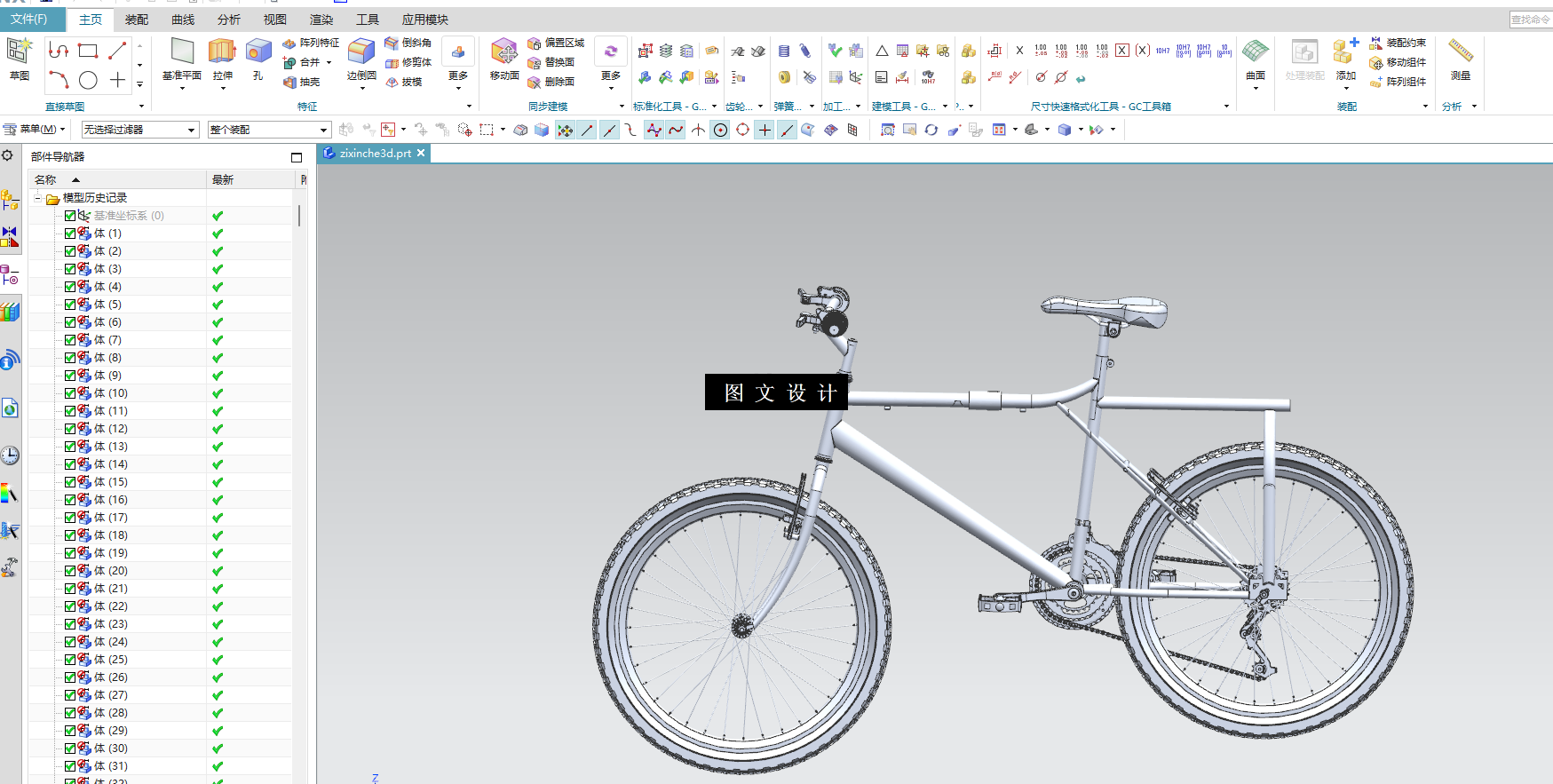Switch to the 应用模块 ribbon tab
The height and width of the screenshot is (784, 1553).
(425, 20)
